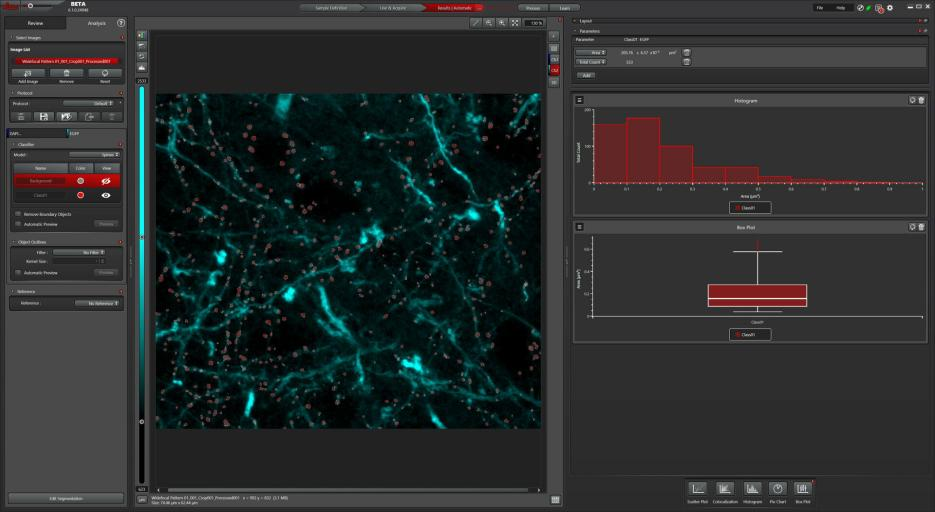Viewport: 935px width, 512px height.
Task: Select the DAPI channel tab
Action: coord(36,134)
